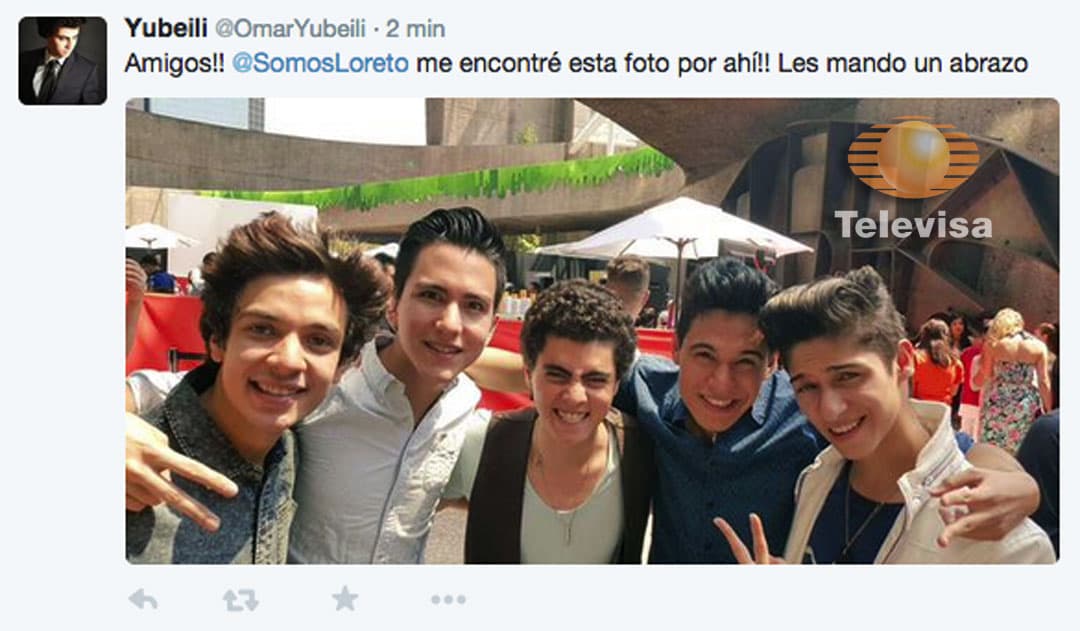Click the woman in the floral dress
The width and height of the screenshot is (1080, 631).
click(1012, 386)
